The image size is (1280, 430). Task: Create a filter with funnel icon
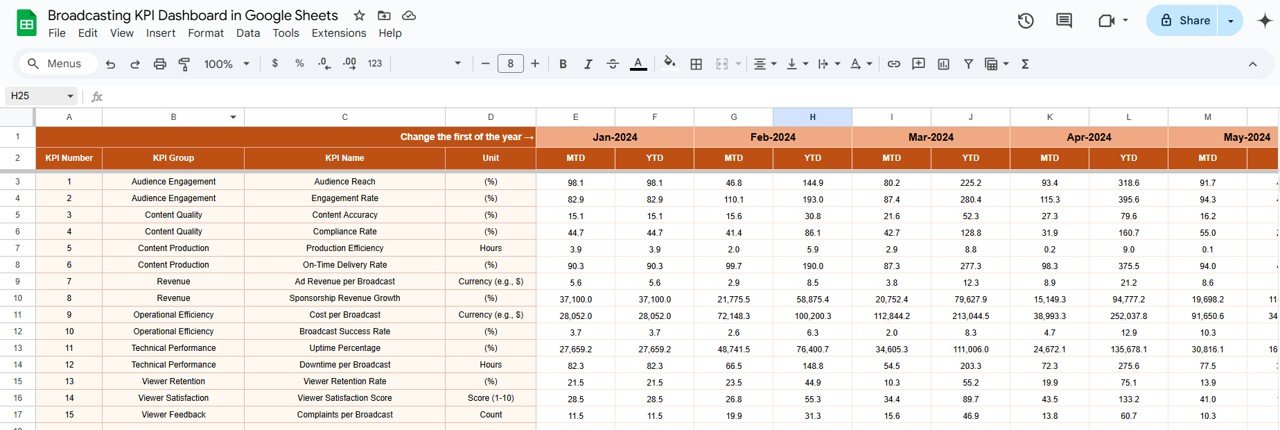(x=968, y=64)
